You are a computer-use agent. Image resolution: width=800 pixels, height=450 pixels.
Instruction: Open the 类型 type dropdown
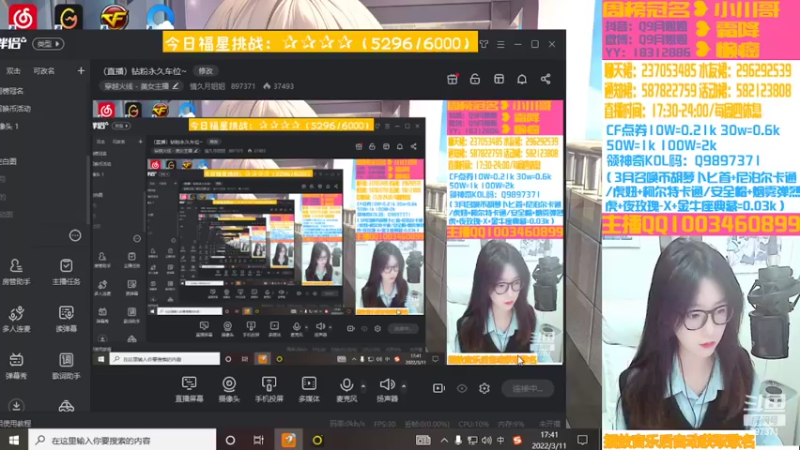pos(48,44)
